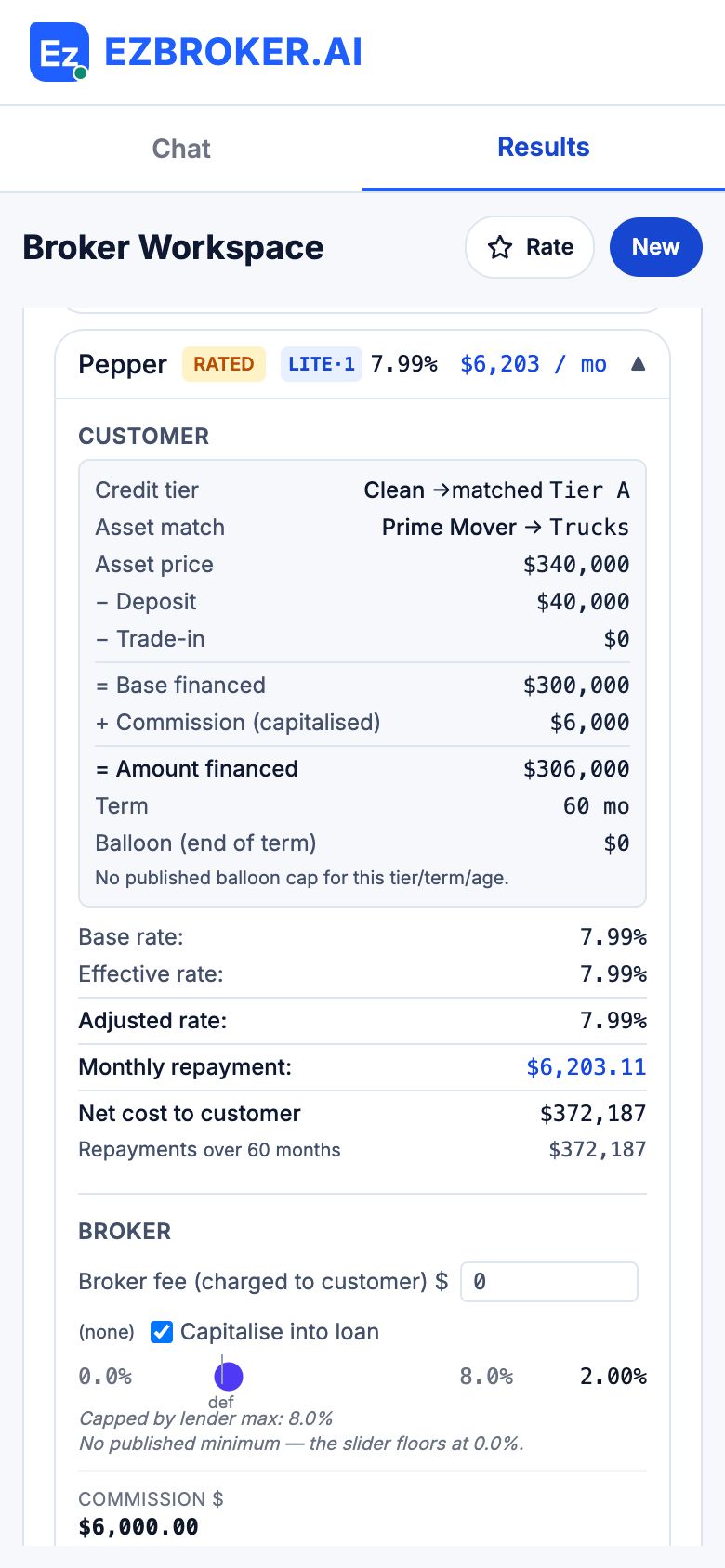725x1568 pixels.
Task: Click the Net cost to customer $372,187
Action: tap(593, 1114)
